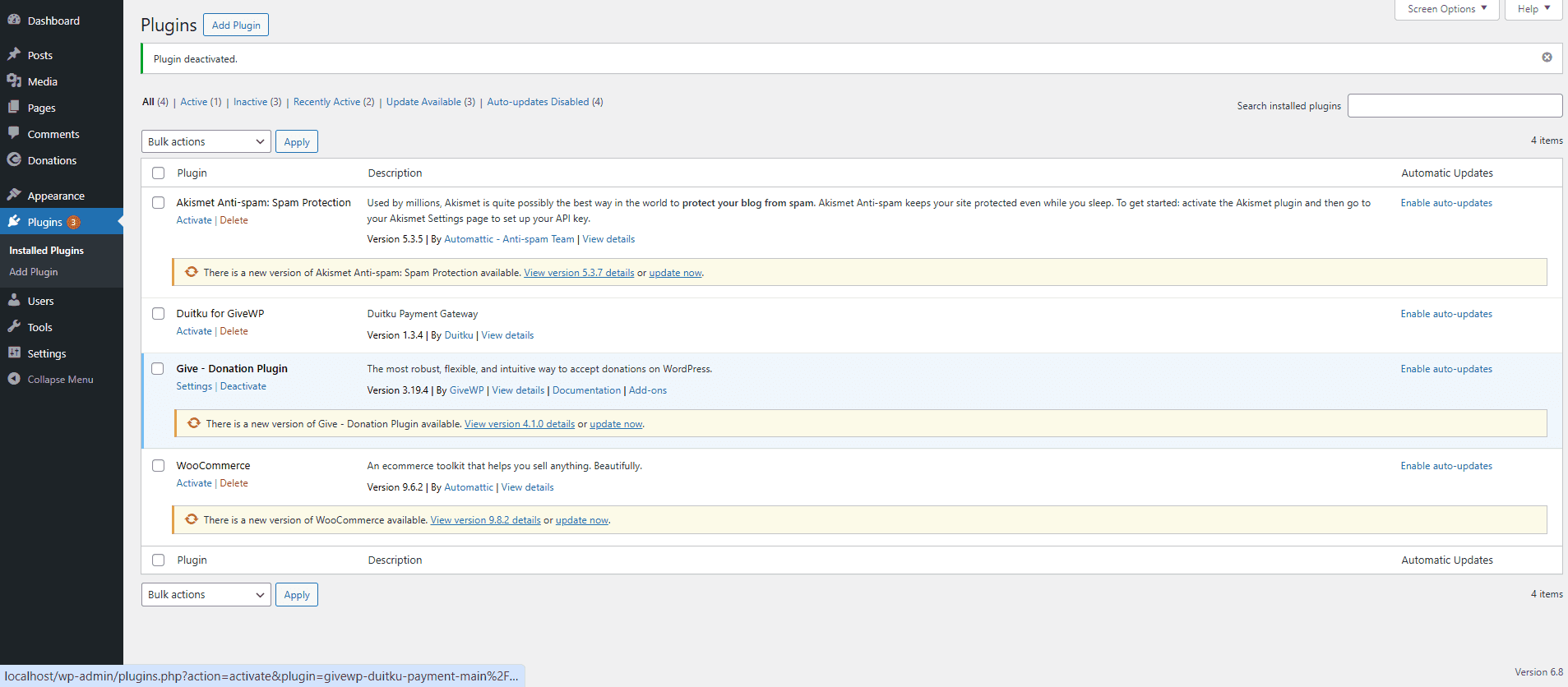Click the Plugins plug icon in sidebar
This screenshot has width=1568, height=687.
14,221
